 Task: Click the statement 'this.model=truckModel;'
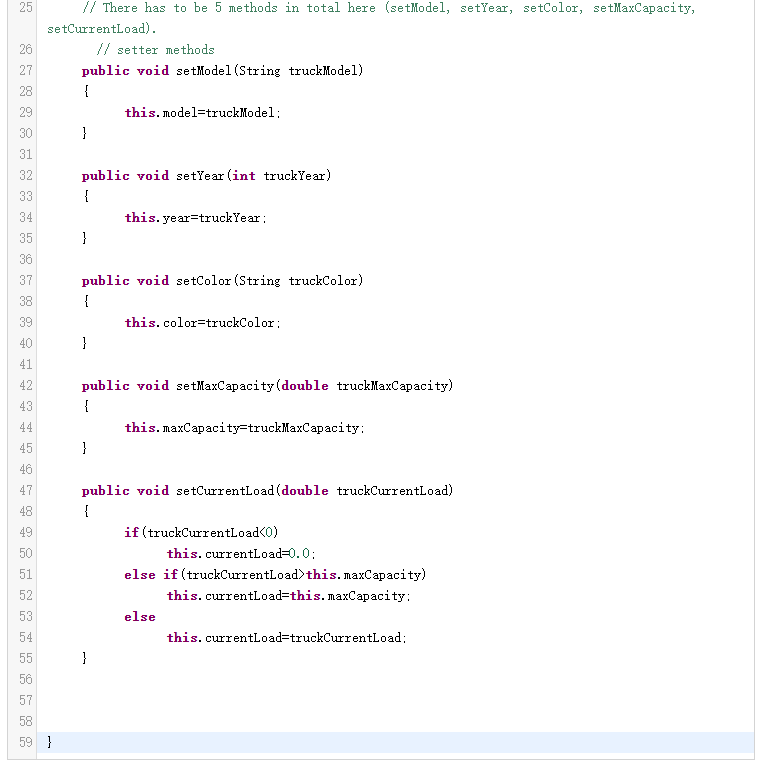click(x=203, y=113)
